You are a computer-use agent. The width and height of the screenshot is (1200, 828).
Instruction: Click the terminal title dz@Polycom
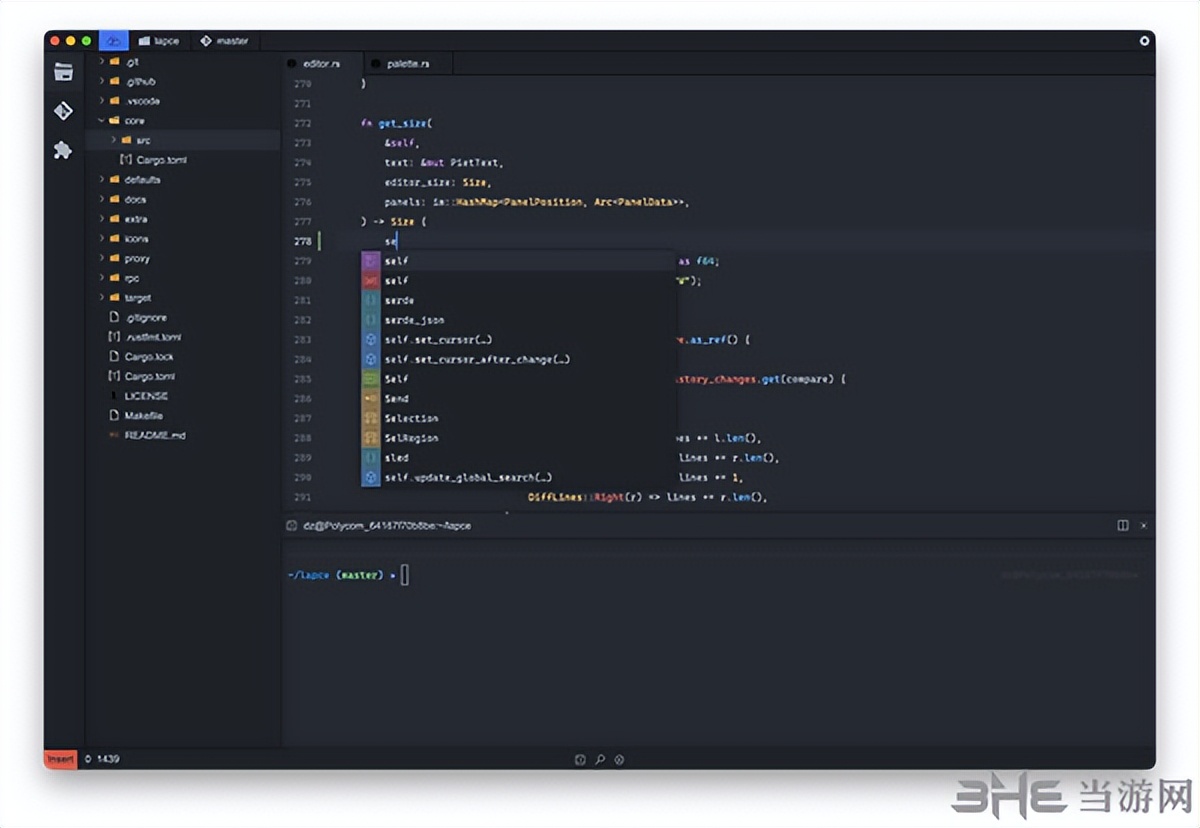(387, 525)
